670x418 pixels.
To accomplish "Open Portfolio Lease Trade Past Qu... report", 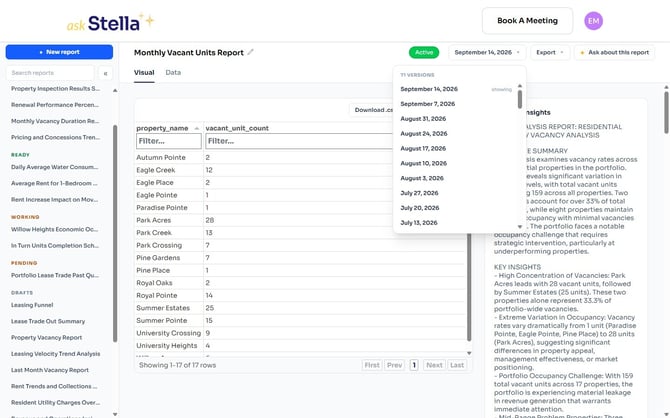I will (x=55, y=276).
